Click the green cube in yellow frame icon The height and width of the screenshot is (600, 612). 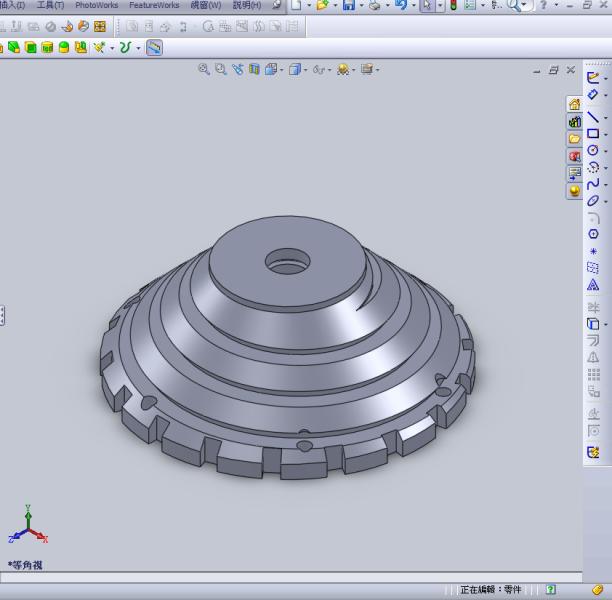pos(30,48)
